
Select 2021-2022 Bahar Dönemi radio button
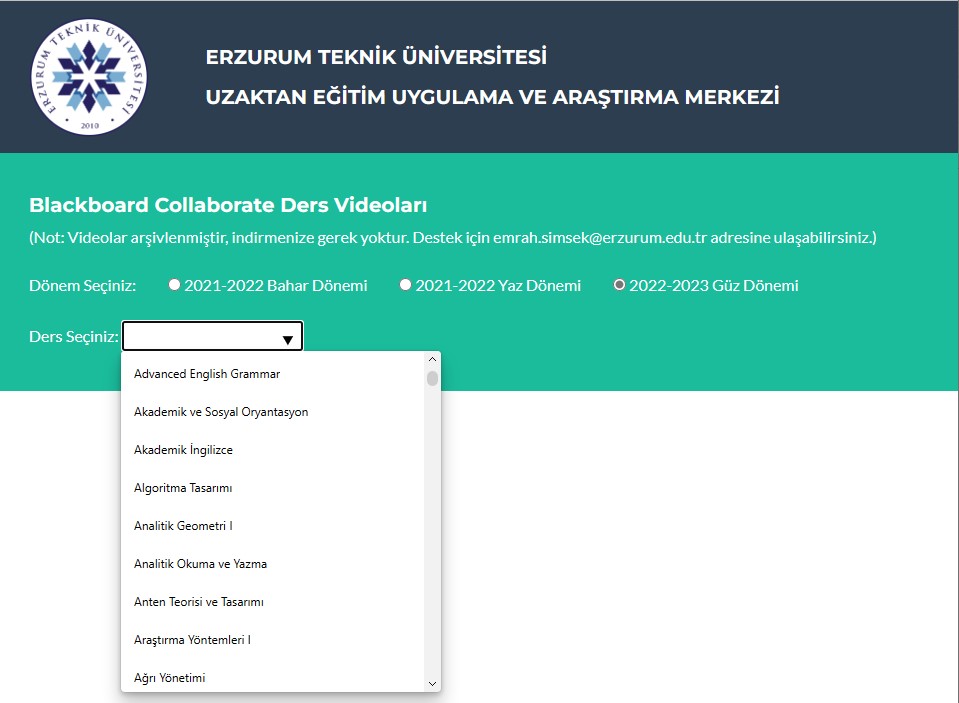[175, 285]
